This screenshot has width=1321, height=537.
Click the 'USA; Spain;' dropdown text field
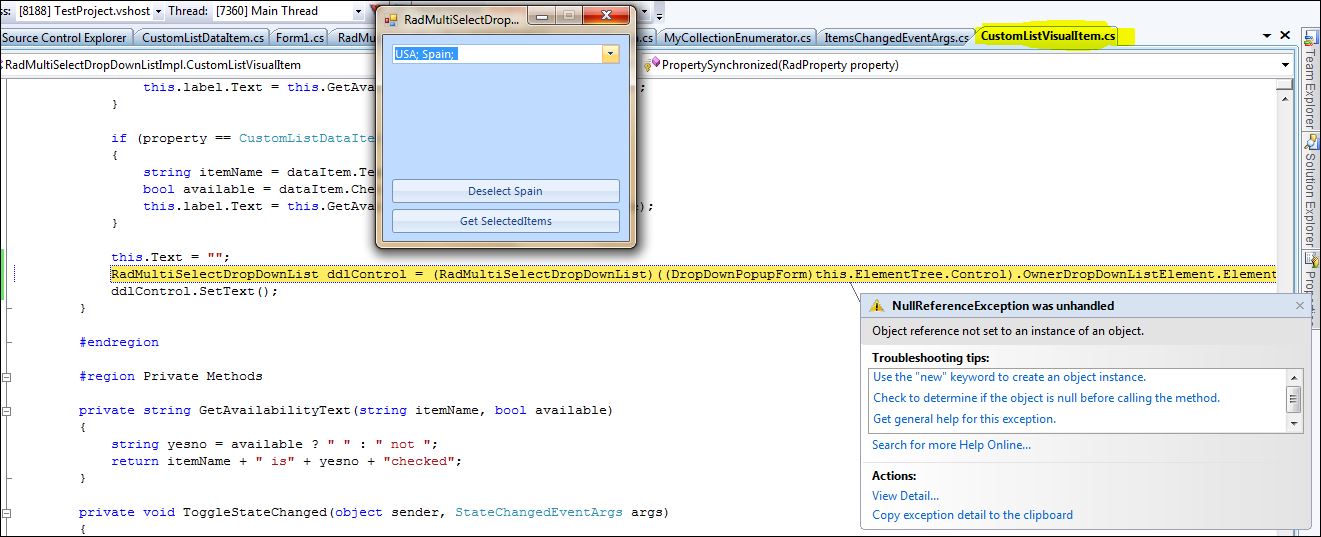(497, 54)
